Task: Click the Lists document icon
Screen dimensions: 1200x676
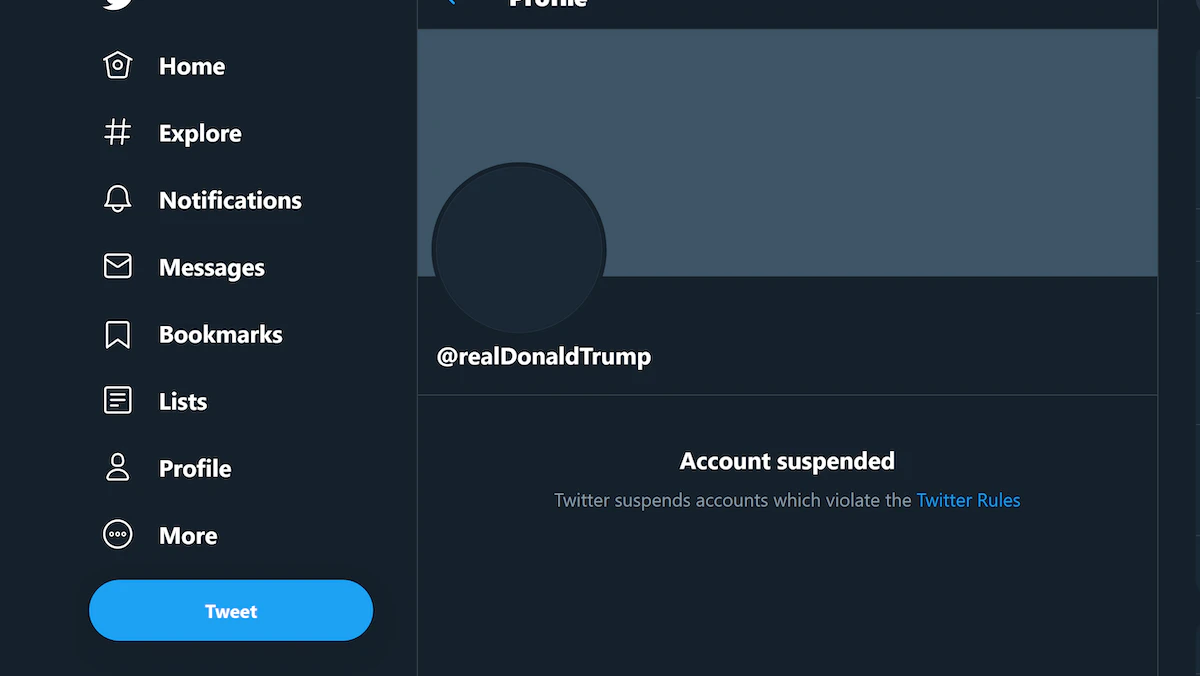Action: coord(118,401)
